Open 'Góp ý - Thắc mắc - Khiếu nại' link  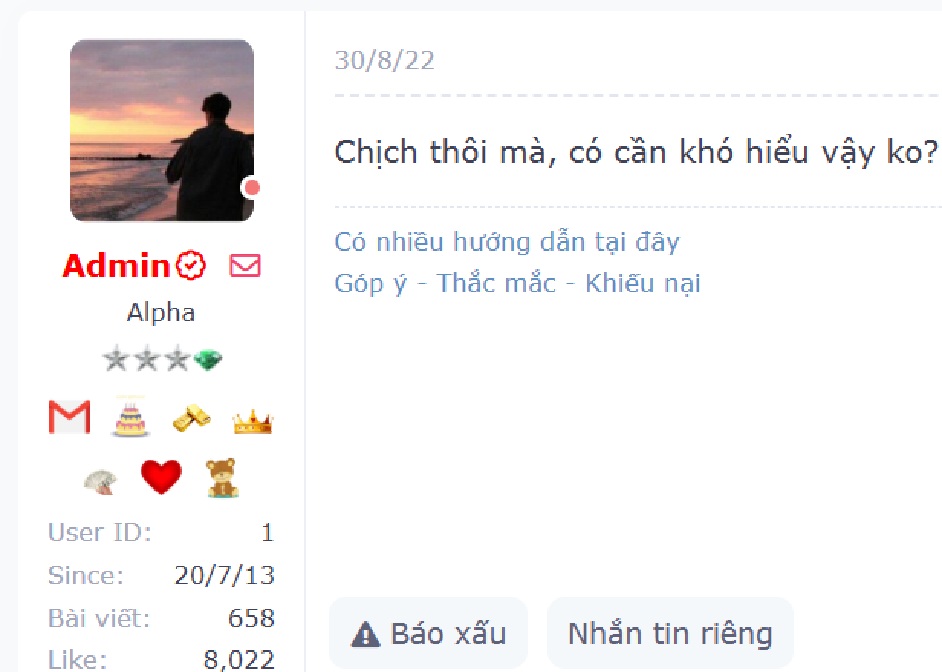pos(517,283)
